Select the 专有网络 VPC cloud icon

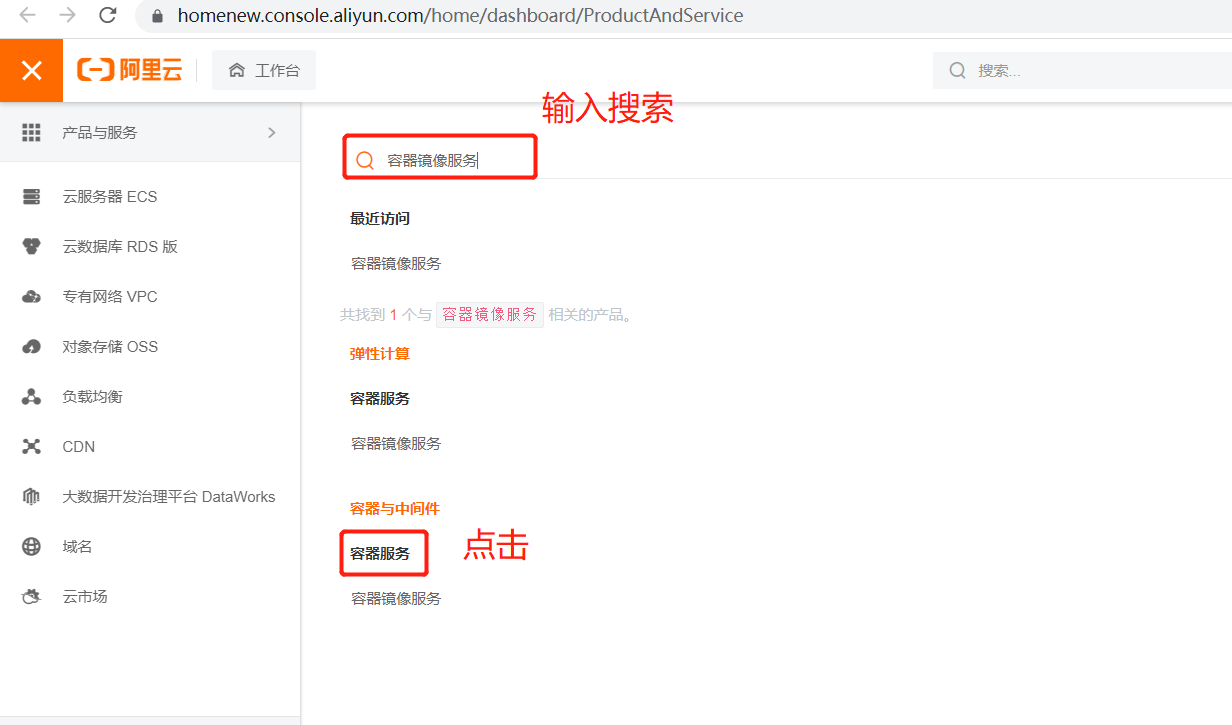31,296
